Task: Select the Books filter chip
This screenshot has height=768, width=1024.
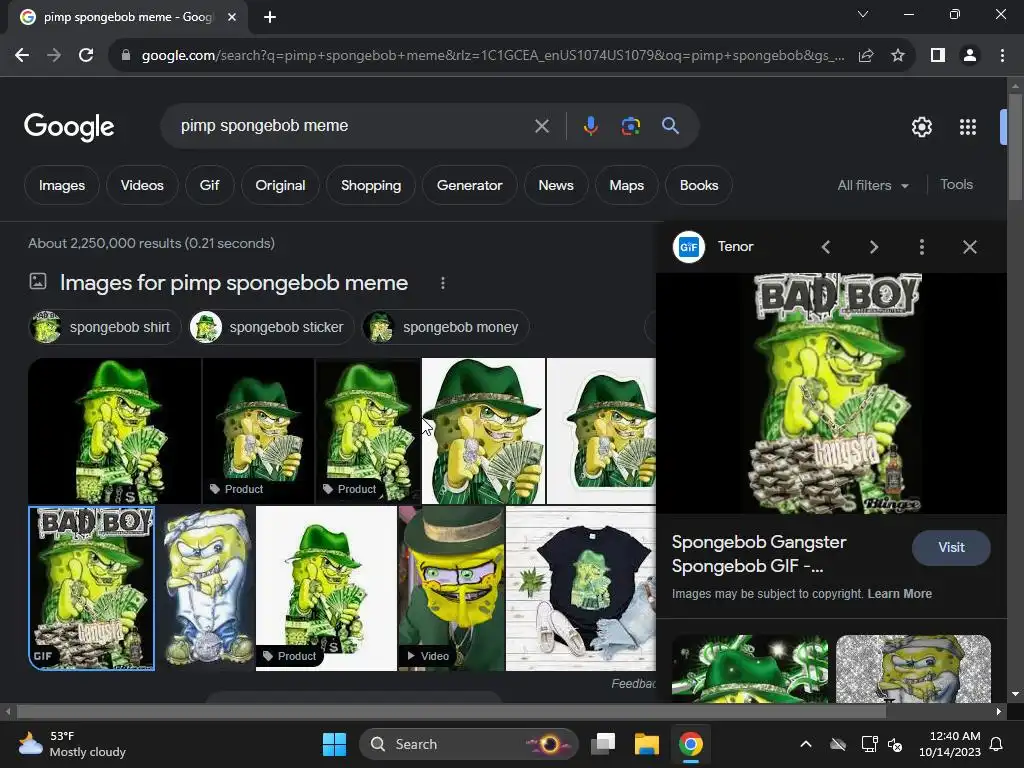Action: pyautogui.click(x=699, y=185)
